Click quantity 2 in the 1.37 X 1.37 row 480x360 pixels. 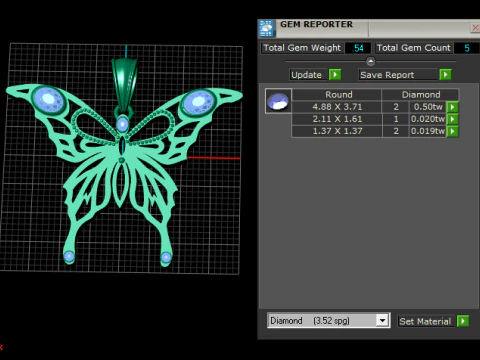[396, 131]
